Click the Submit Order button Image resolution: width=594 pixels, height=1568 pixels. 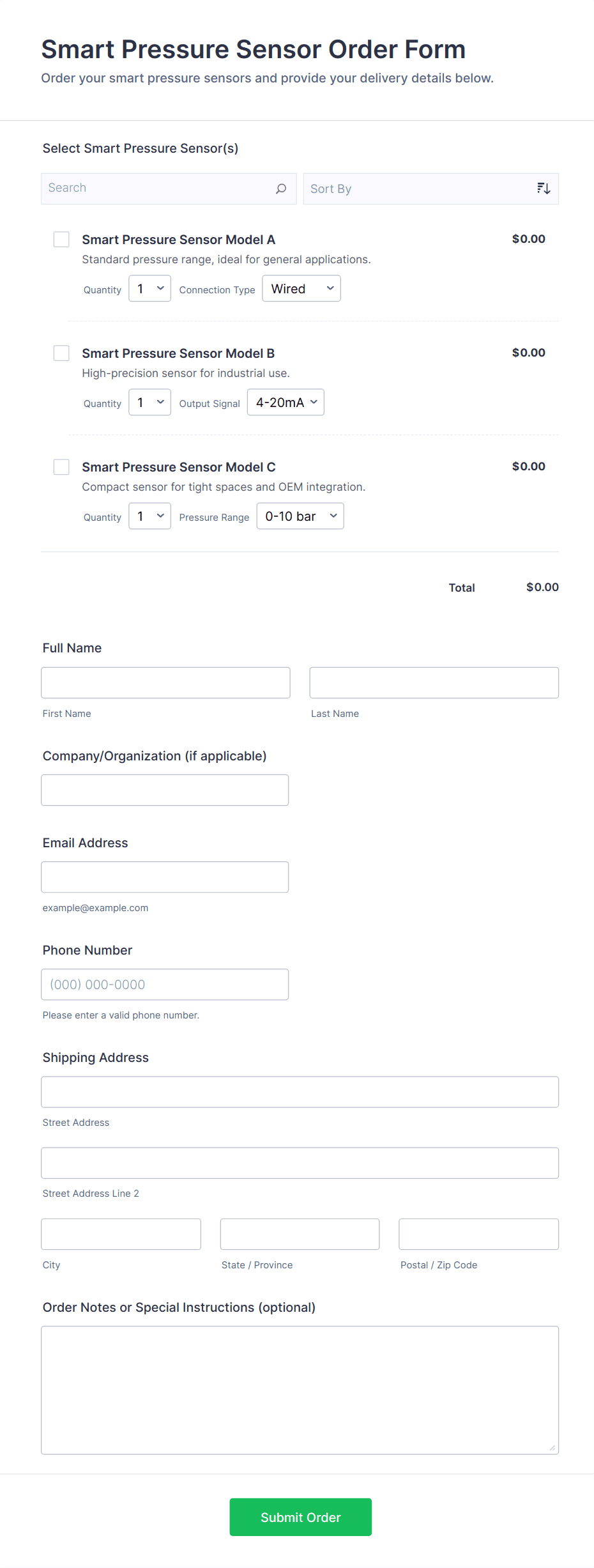tap(300, 1517)
